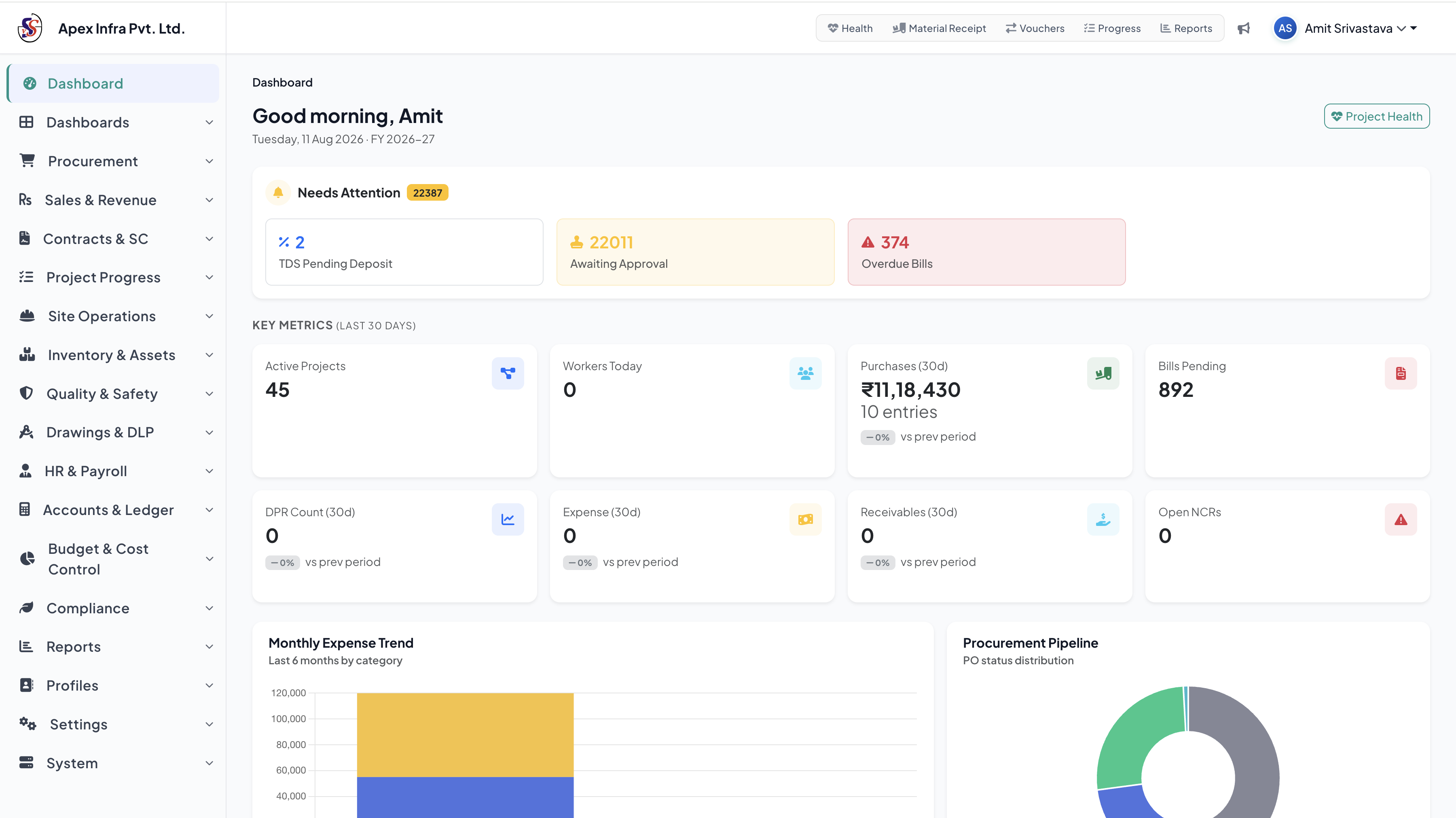Open the Awaiting Approval card

695,252
